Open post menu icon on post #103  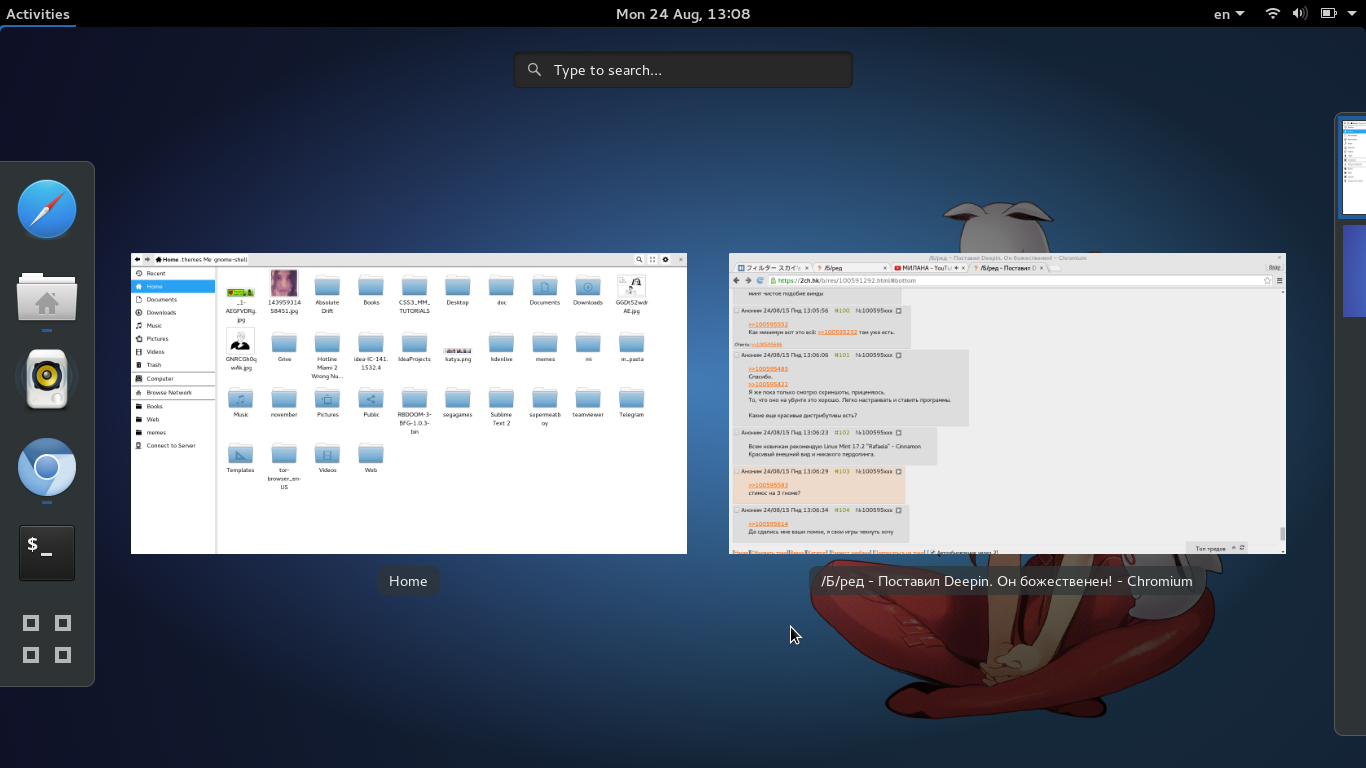tap(898, 471)
